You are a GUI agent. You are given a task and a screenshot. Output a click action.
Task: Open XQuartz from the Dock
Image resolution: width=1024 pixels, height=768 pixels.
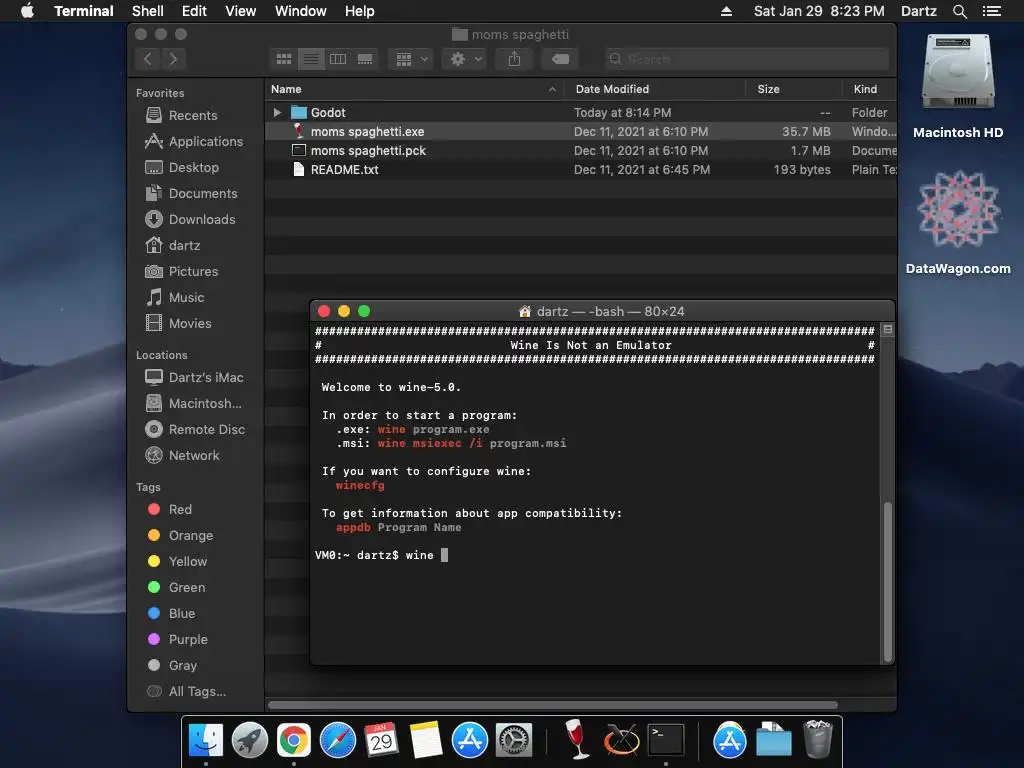point(621,740)
